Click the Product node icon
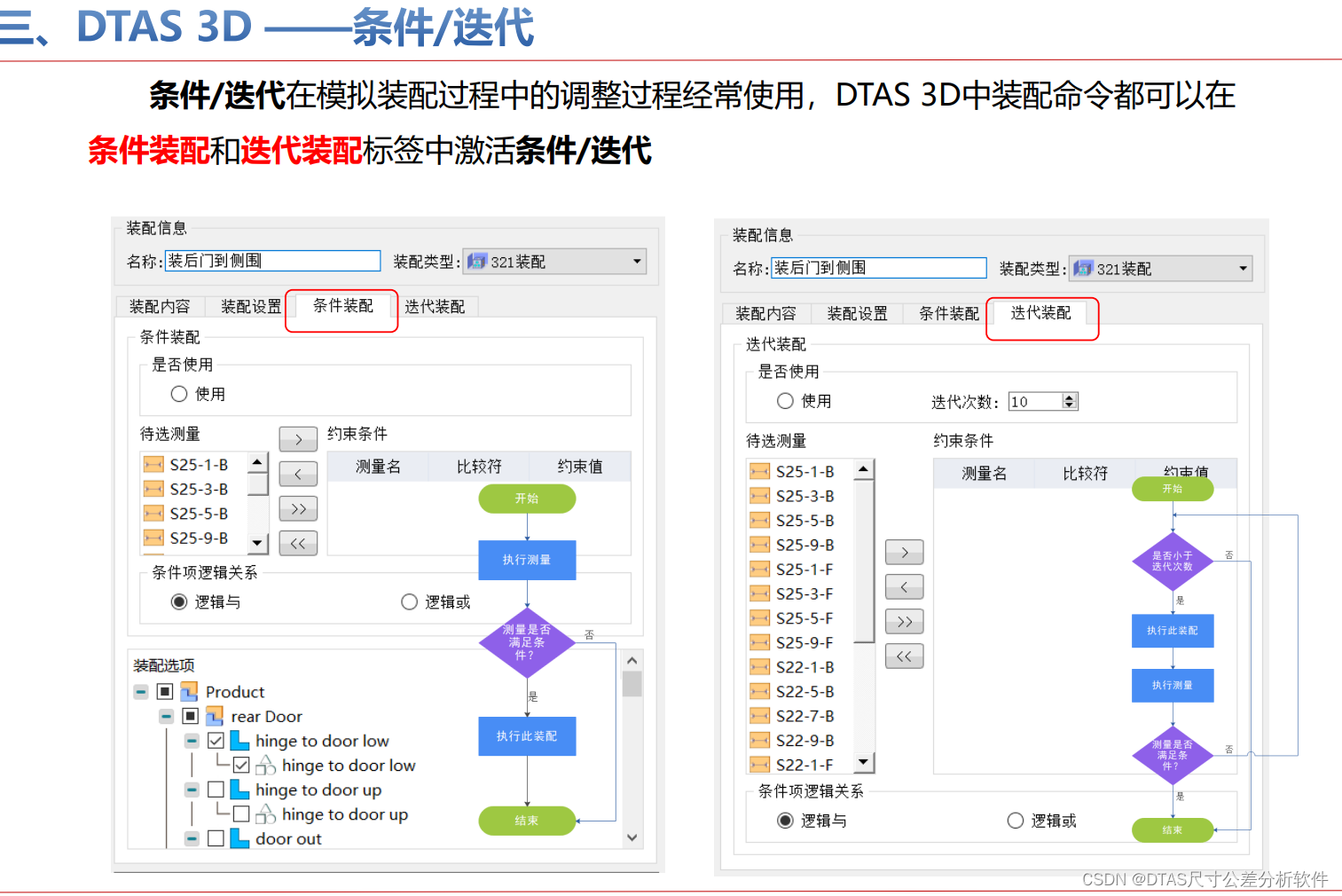The width and height of the screenshot is (1342, 896). click(189, 692)
